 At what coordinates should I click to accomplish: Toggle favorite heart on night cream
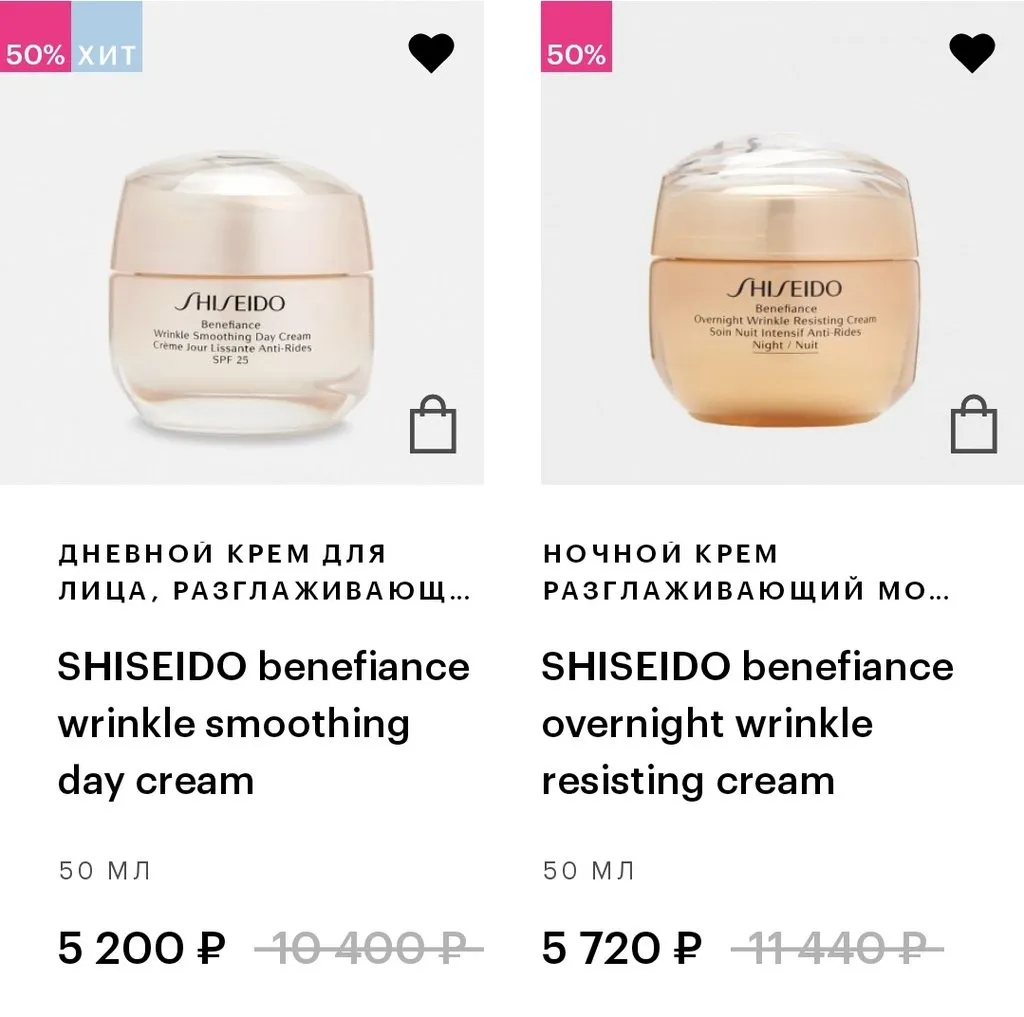point(972,53)
